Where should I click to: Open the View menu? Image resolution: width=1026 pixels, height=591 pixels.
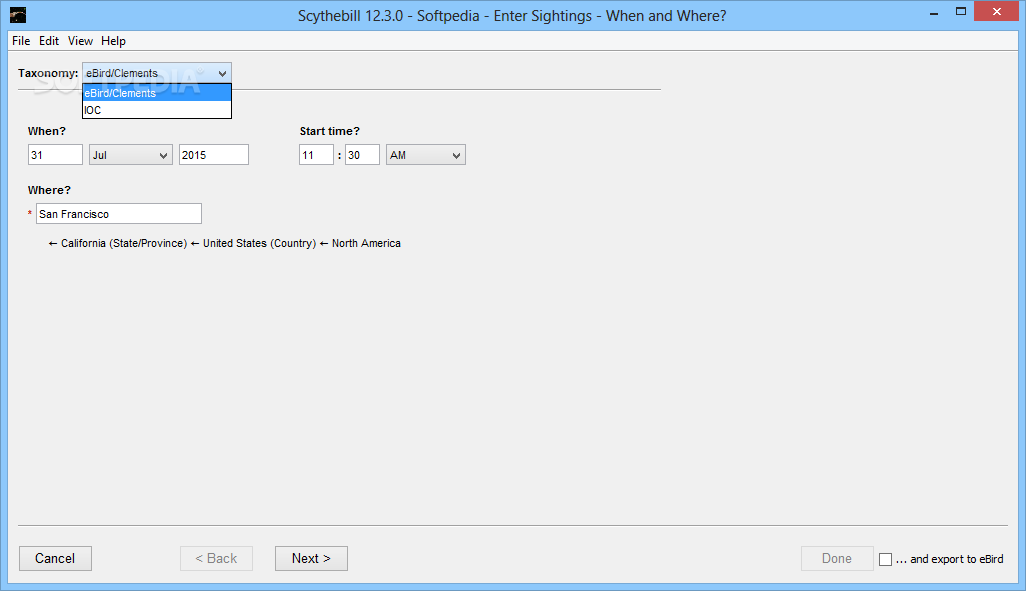(x=80, y=41)
